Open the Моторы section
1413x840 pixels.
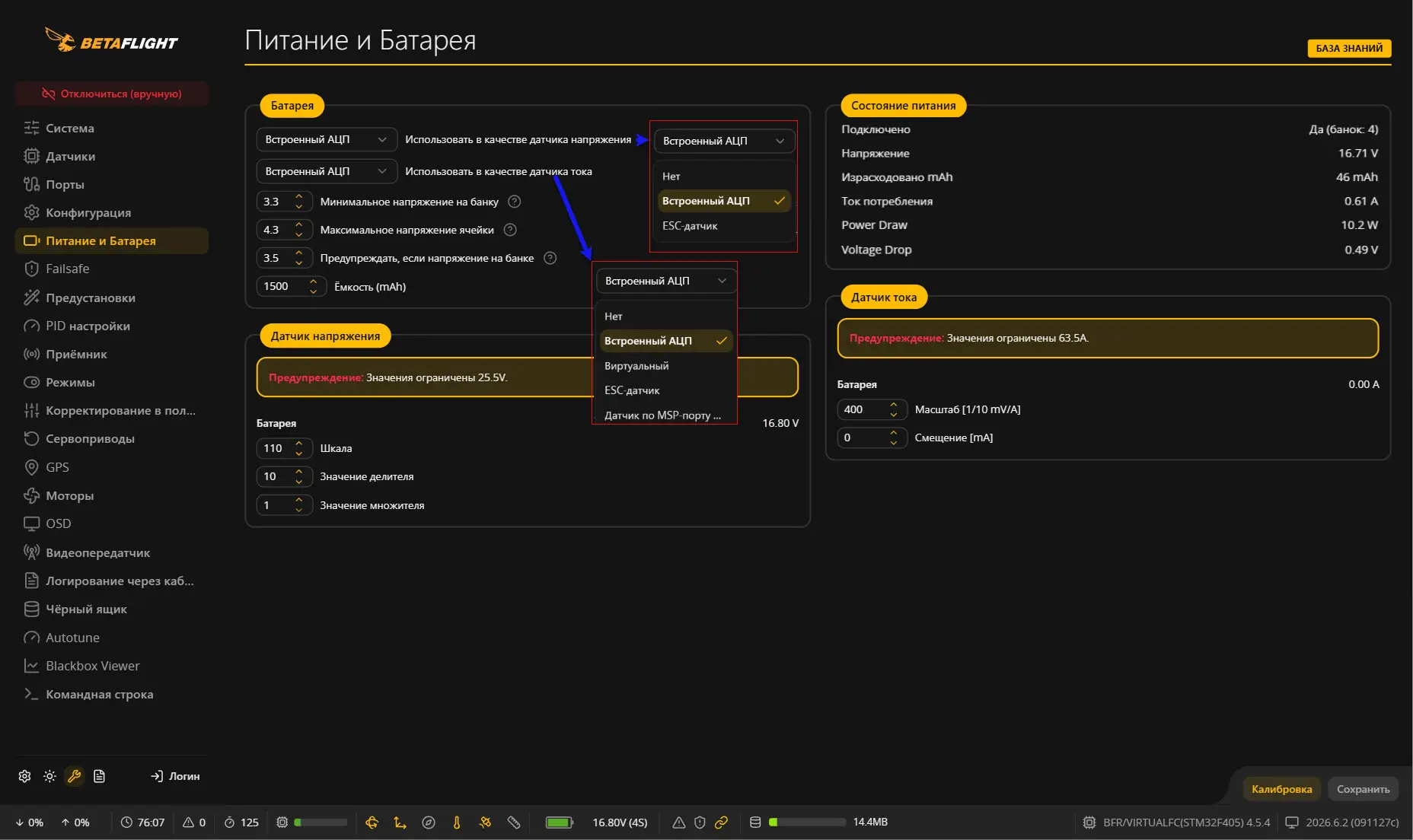pyautogui.click(x=111, y=495)
